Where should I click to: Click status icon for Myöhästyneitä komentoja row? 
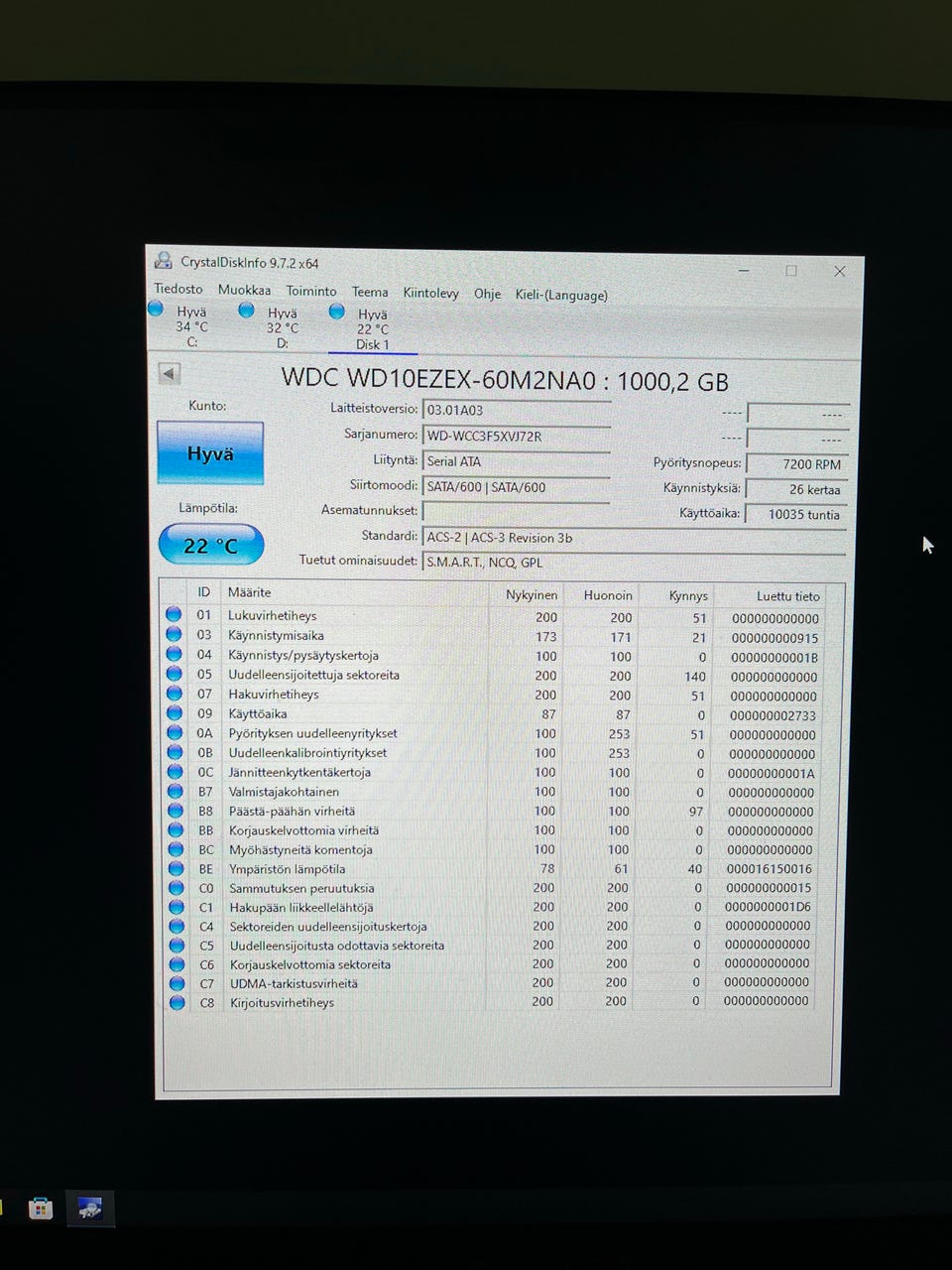click(x=176, y=848)
